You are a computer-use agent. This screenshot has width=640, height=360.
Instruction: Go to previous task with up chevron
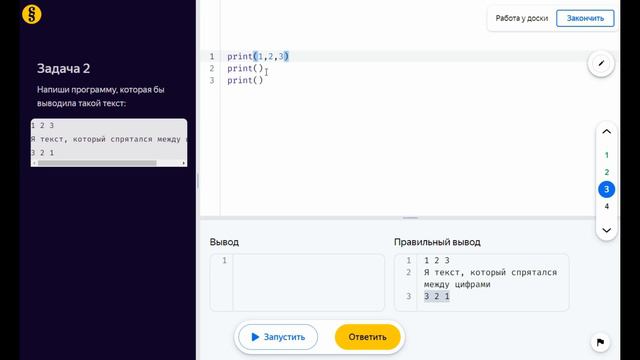[607, 131]
